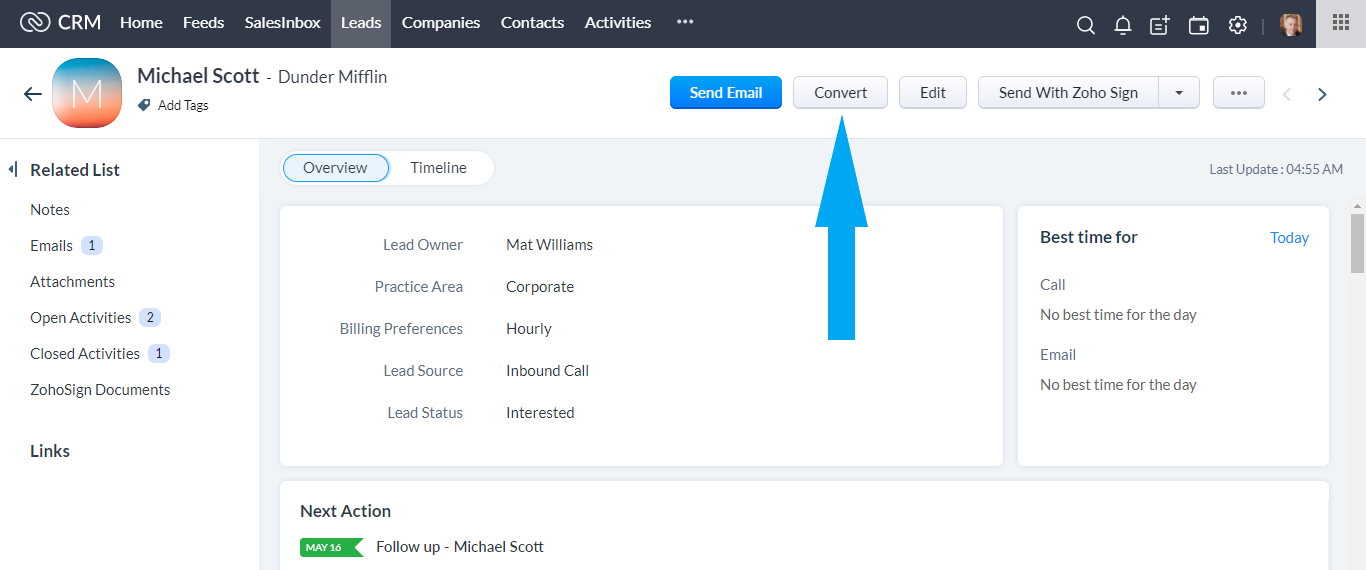
Task: Click Send With Zoho Sign button
Action: pyautogui.click(x=1068, y=92)
